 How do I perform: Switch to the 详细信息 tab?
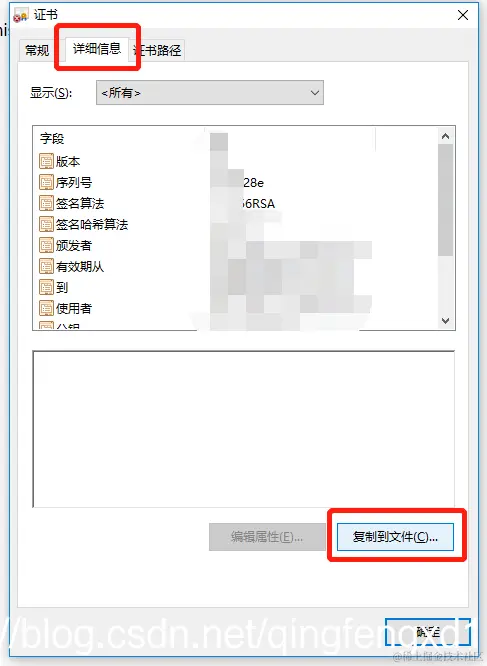pos(97,49)
